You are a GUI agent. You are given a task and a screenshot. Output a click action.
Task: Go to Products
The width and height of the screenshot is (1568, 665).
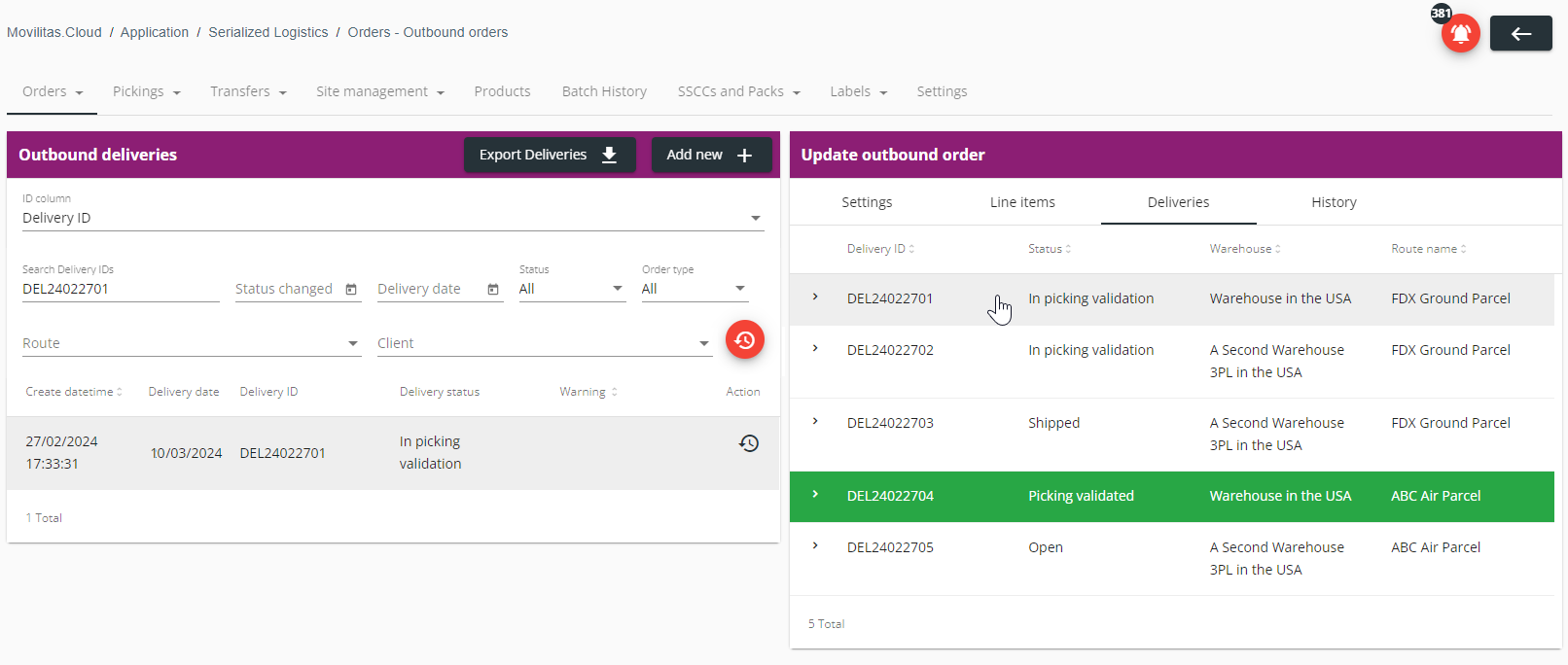click(x=502, y=91)
